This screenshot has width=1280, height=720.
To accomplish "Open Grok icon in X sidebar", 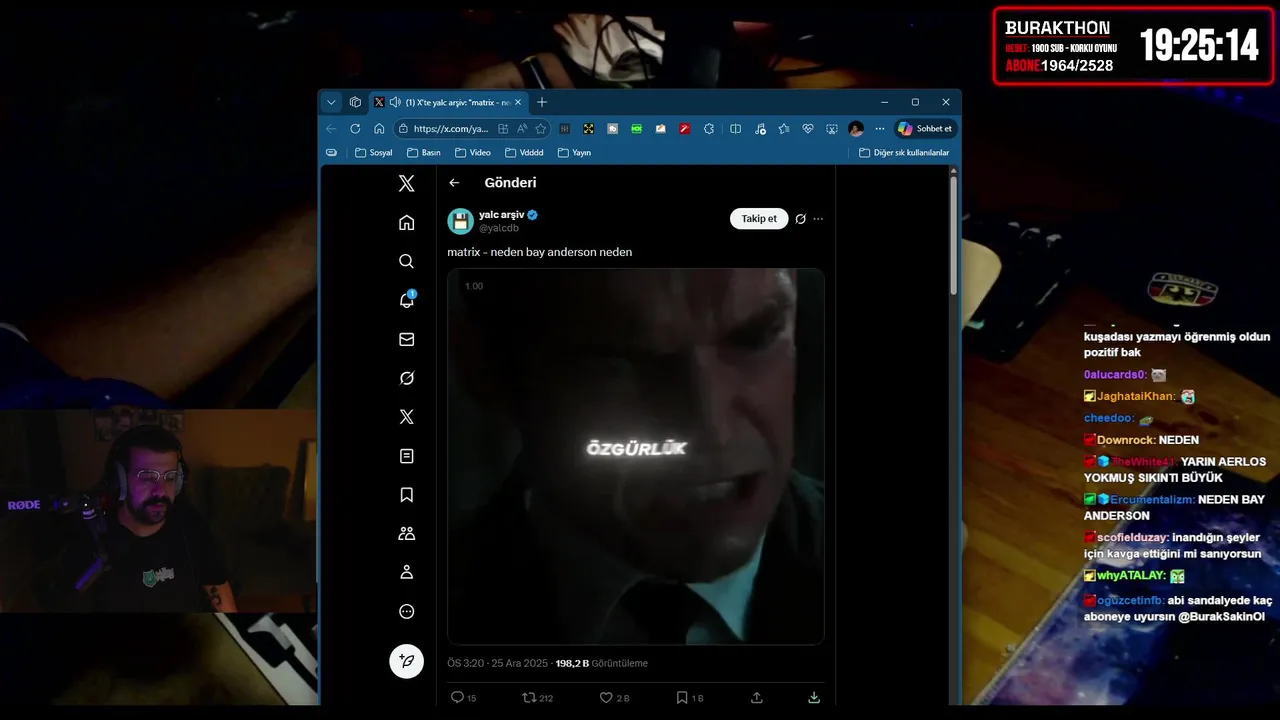I will tap(406, 378).
